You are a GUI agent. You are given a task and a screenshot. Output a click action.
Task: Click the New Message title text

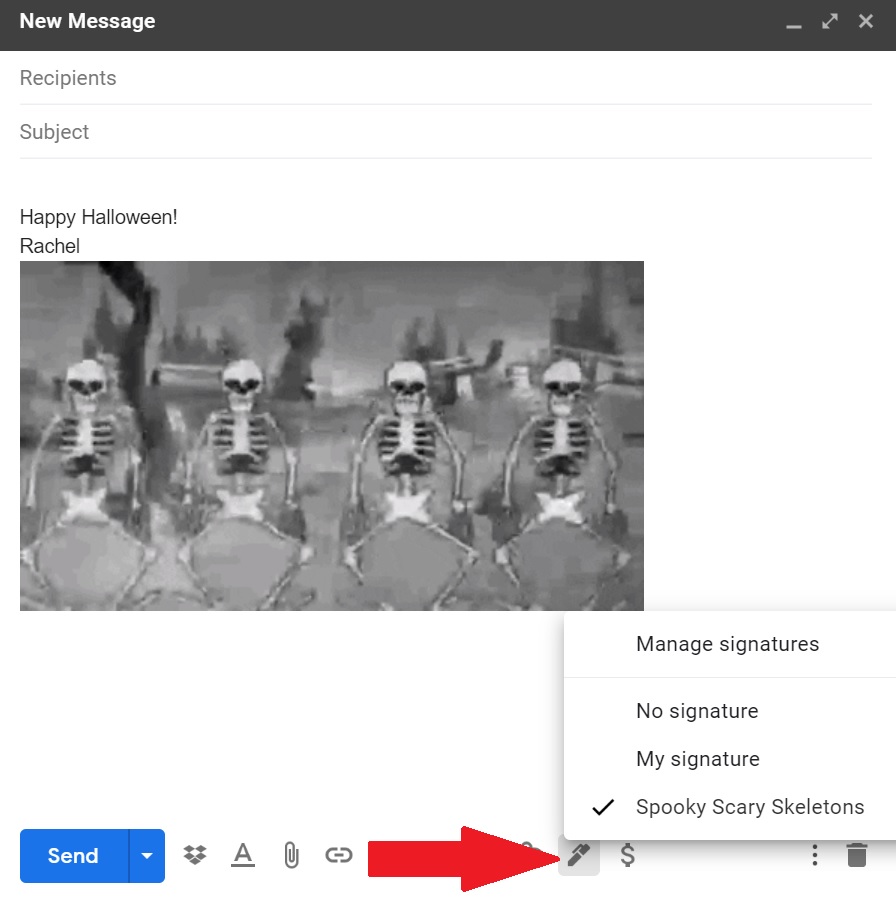88,21
